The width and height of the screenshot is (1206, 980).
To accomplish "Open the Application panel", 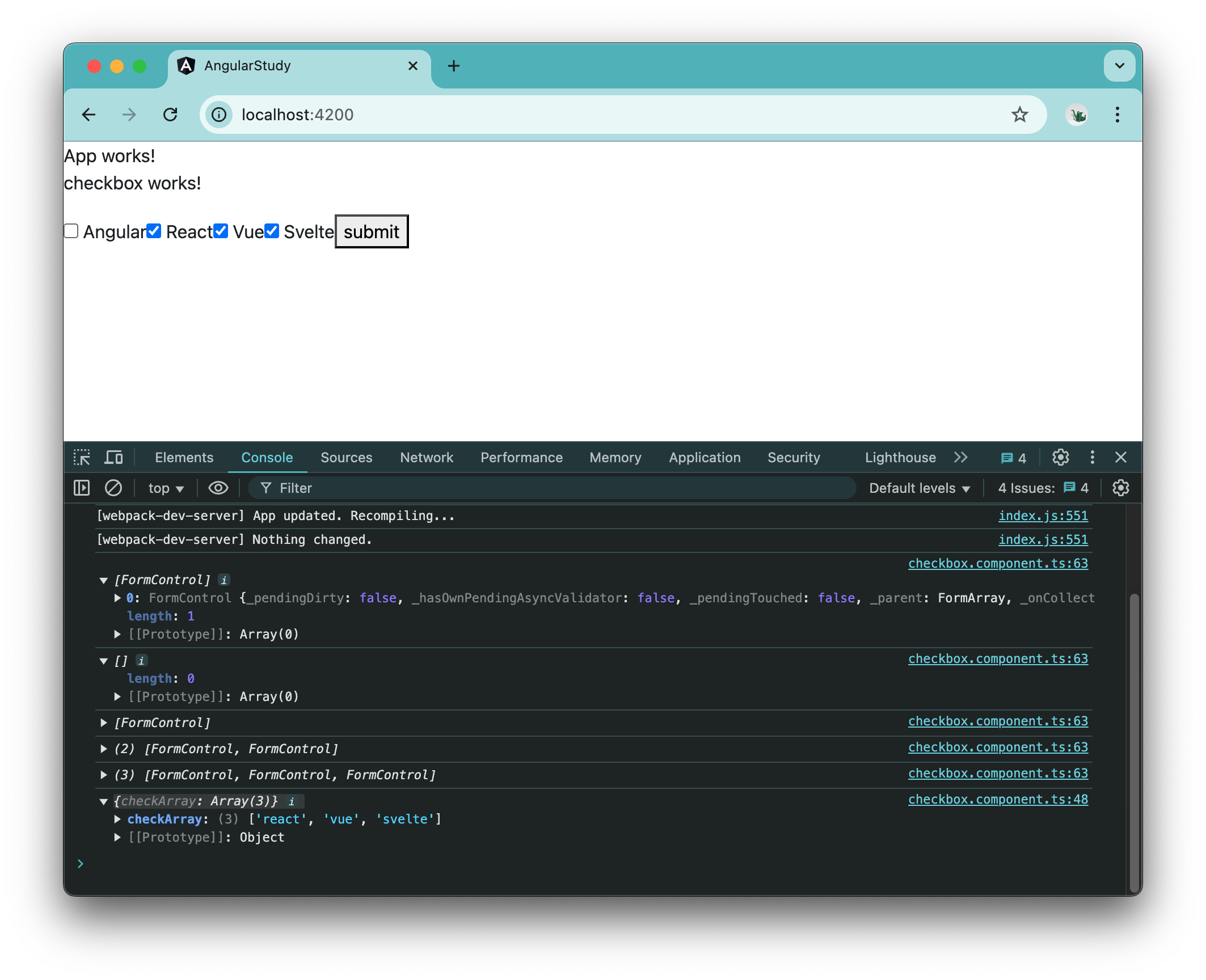I will (x=704, y=458).
